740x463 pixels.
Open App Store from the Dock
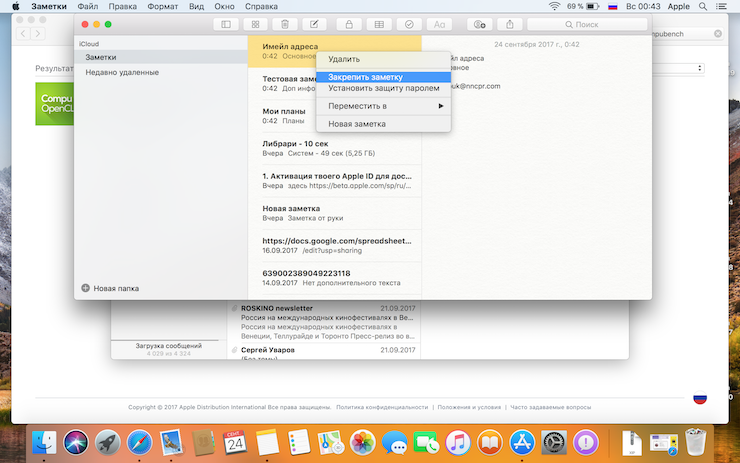(521, 443)
